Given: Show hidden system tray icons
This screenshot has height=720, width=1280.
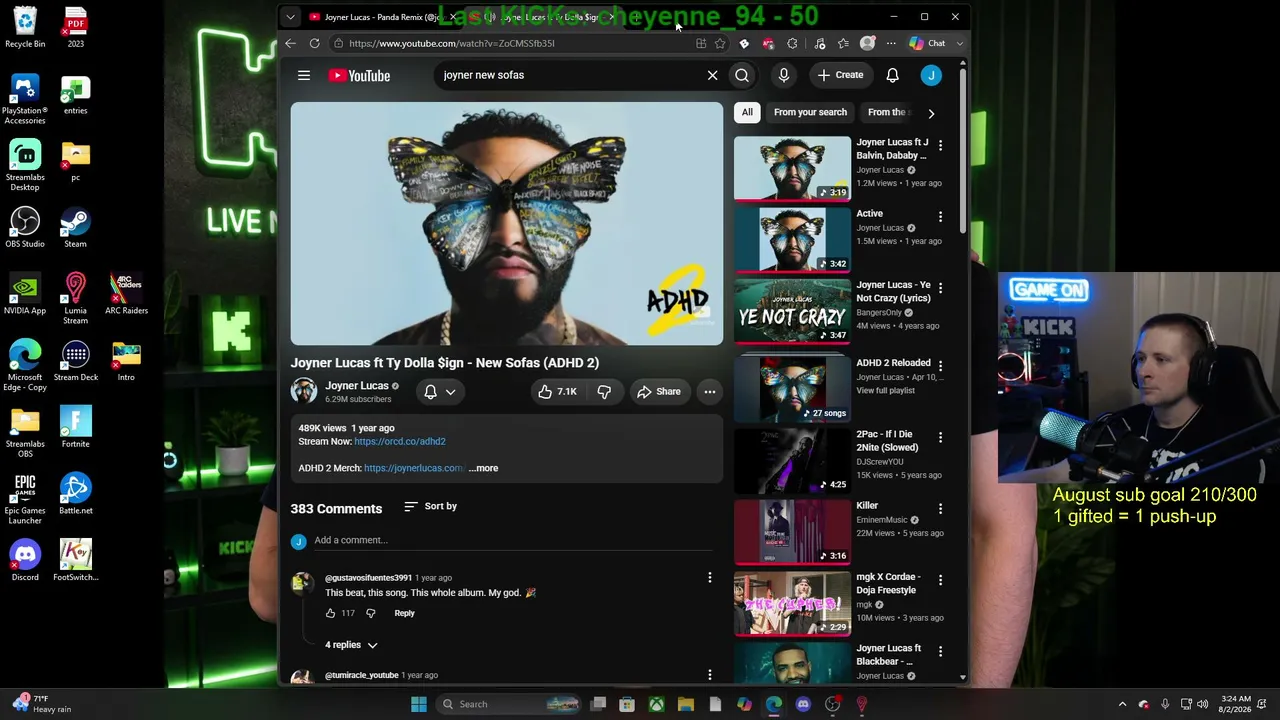Looking at the screenshot, I should [1122, 704].
